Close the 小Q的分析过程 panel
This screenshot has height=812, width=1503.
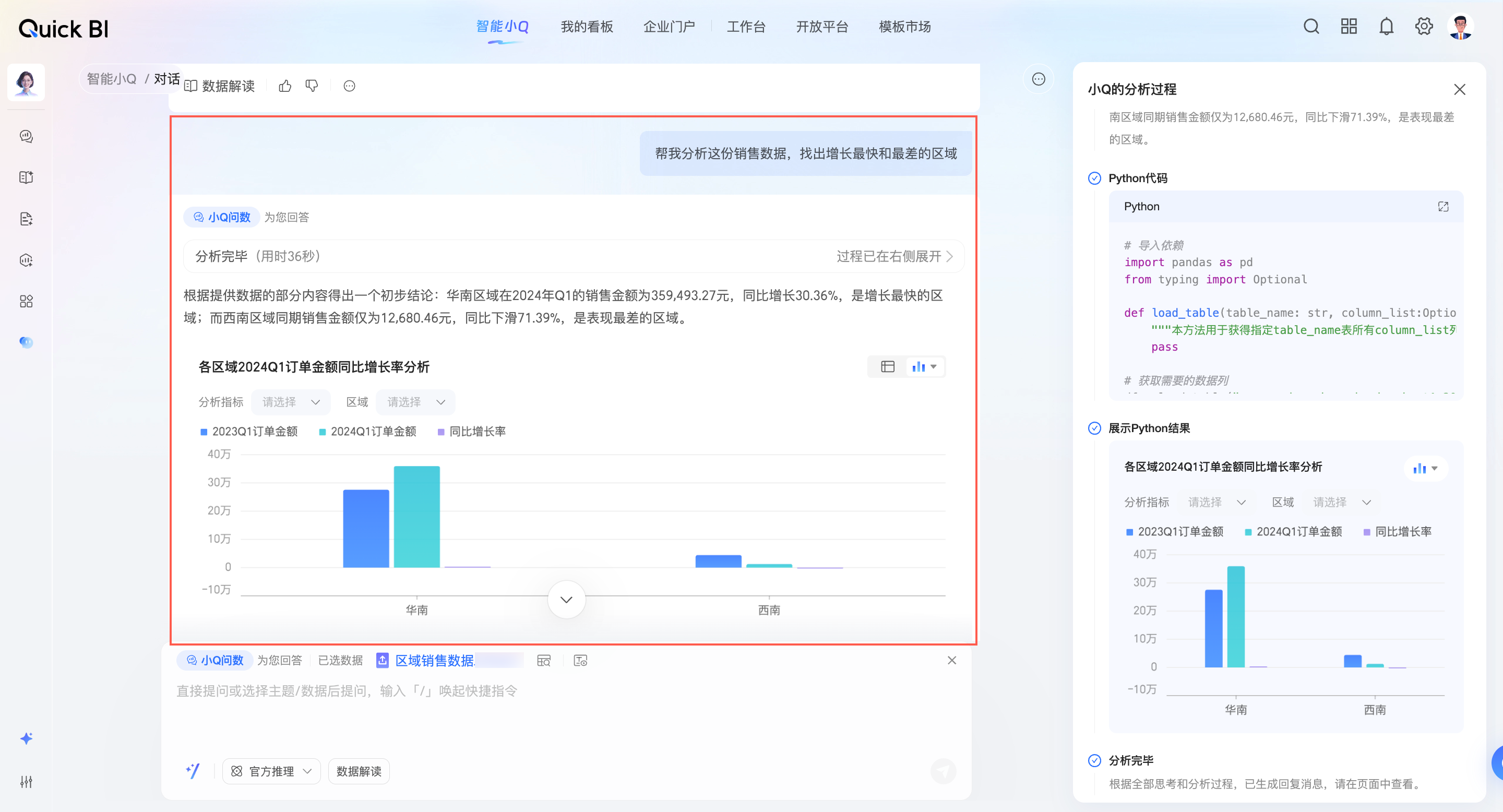pos(1459,89)
